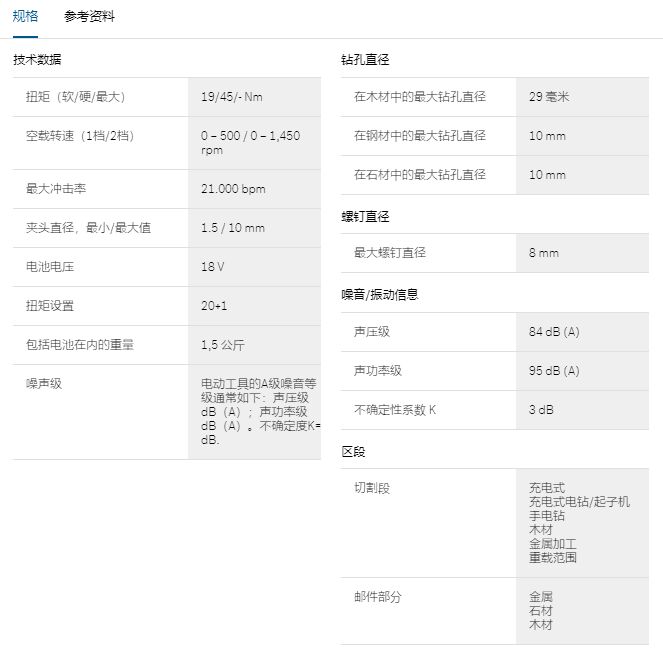The image size is (663, 654).
Task: Select the 21.000 bpm impact rate value
Action: (x=233, y=189)
